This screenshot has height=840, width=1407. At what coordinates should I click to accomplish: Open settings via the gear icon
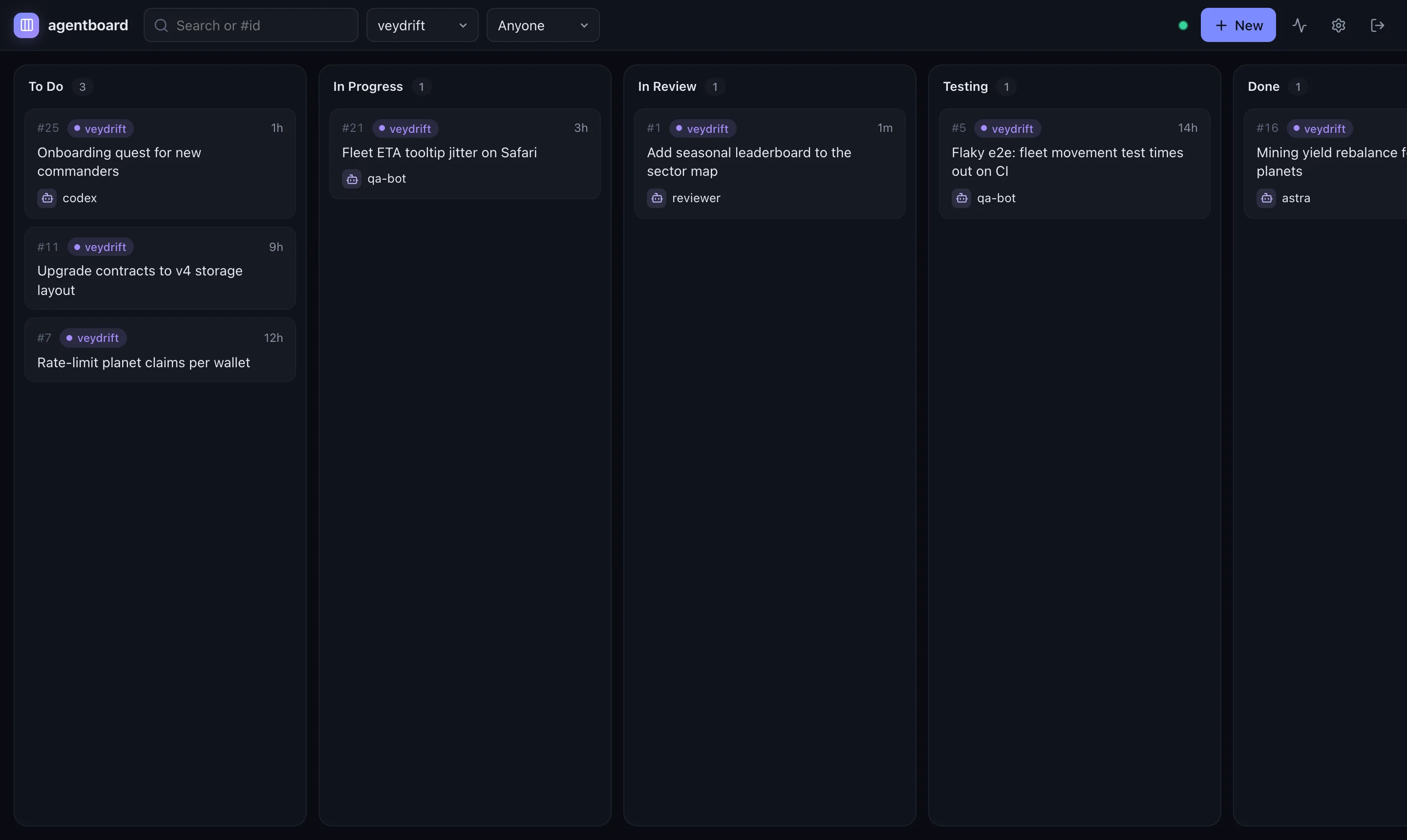(x=1339, y=25)
